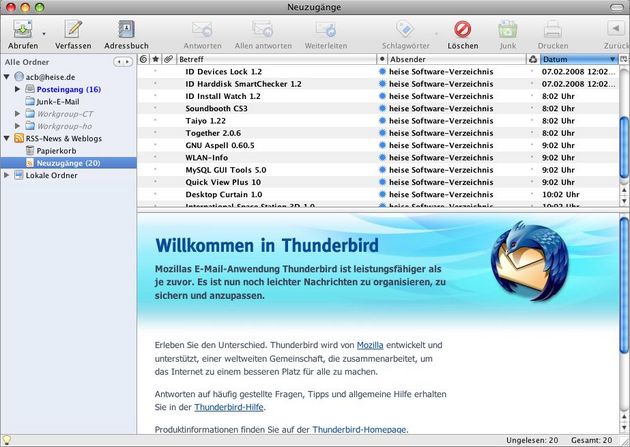Image resolution: width=630 pixels, height=447 pixels.
Task: Select the Junk-E-Mail folder
Action: click(58, 102)
